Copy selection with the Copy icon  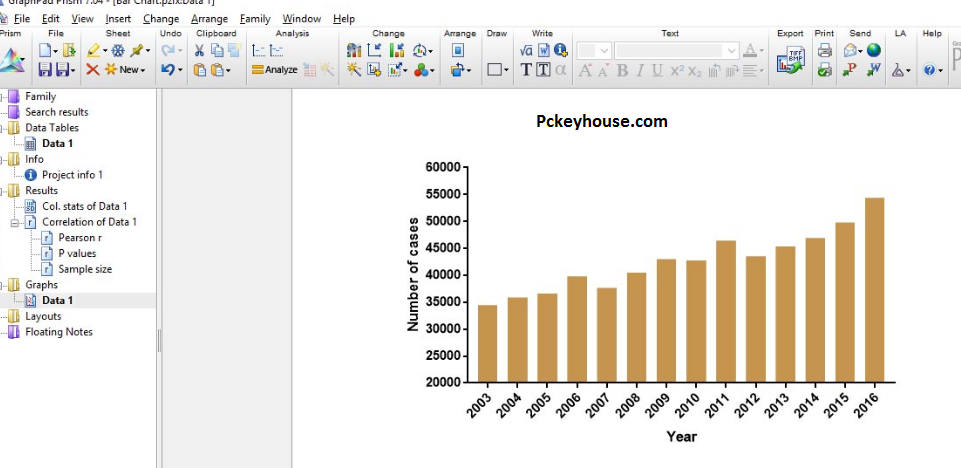(217, 51)
